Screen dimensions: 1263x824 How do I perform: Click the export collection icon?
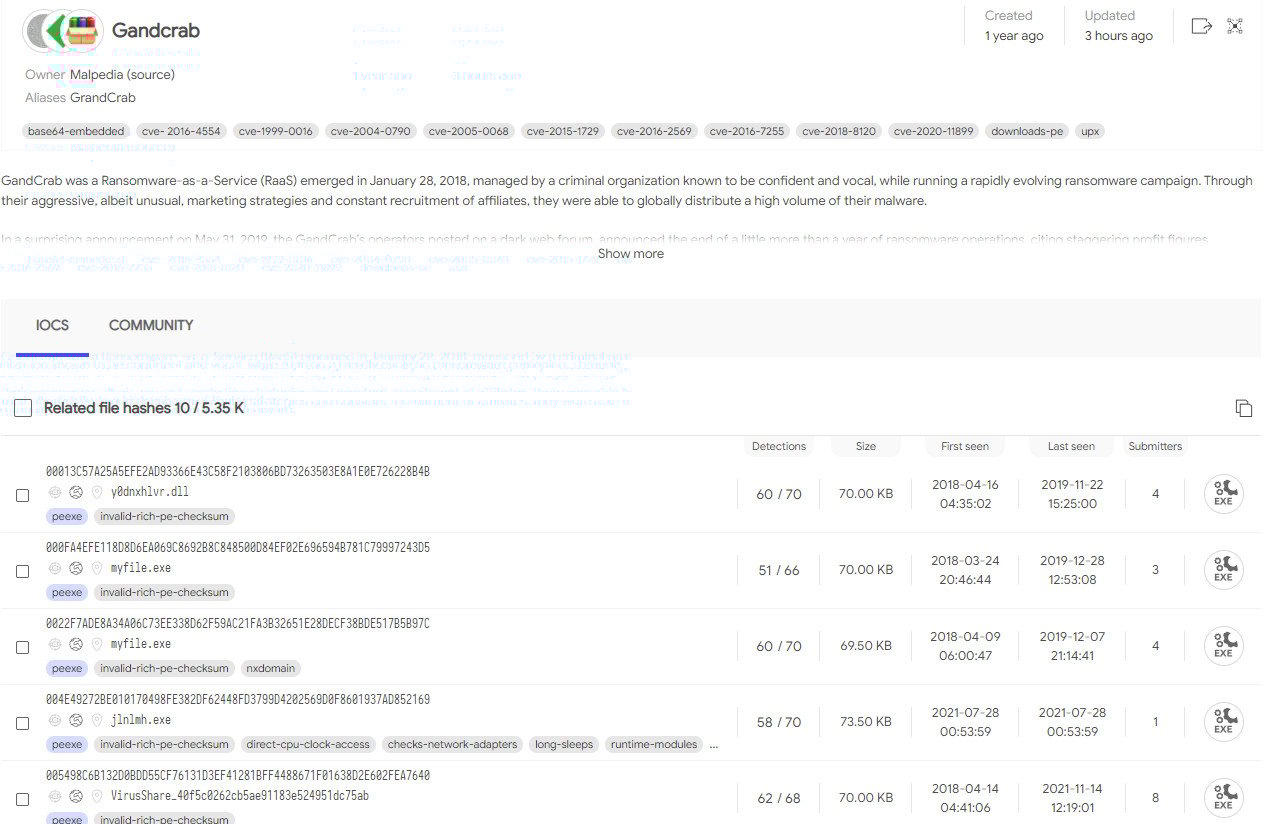click(1202, 26)
